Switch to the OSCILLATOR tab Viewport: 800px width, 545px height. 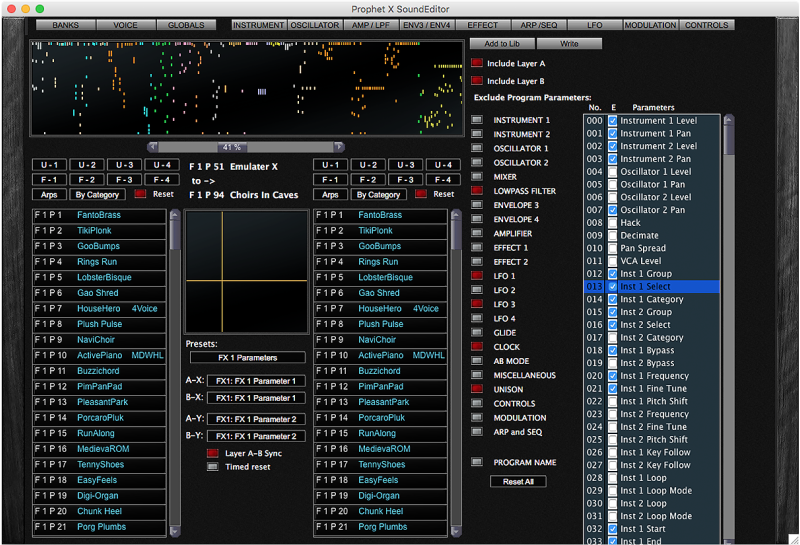coord(315,25)
